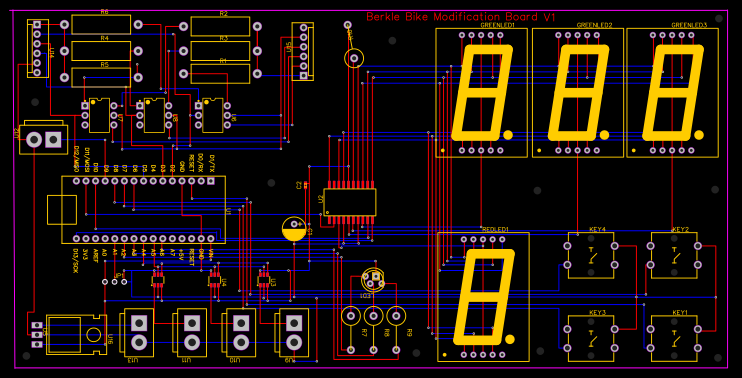Select the U15 pin header
Viewport: 742px width, 378px height.
[303, 51]
